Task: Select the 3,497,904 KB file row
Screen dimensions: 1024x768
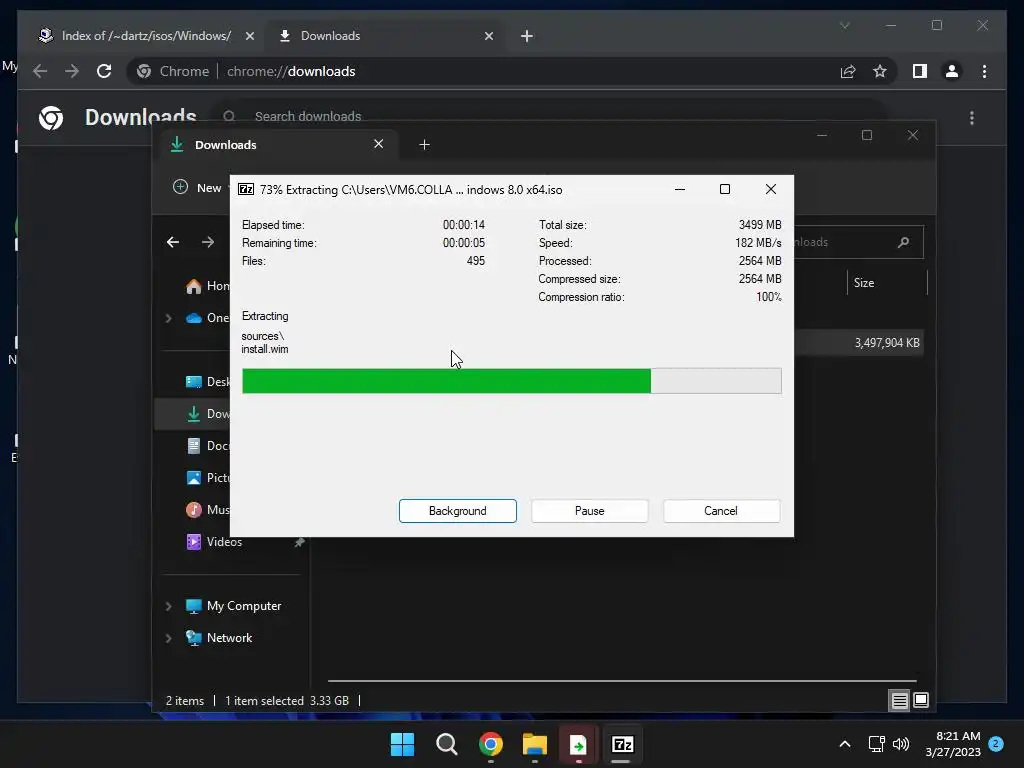Action: [859, 343]
